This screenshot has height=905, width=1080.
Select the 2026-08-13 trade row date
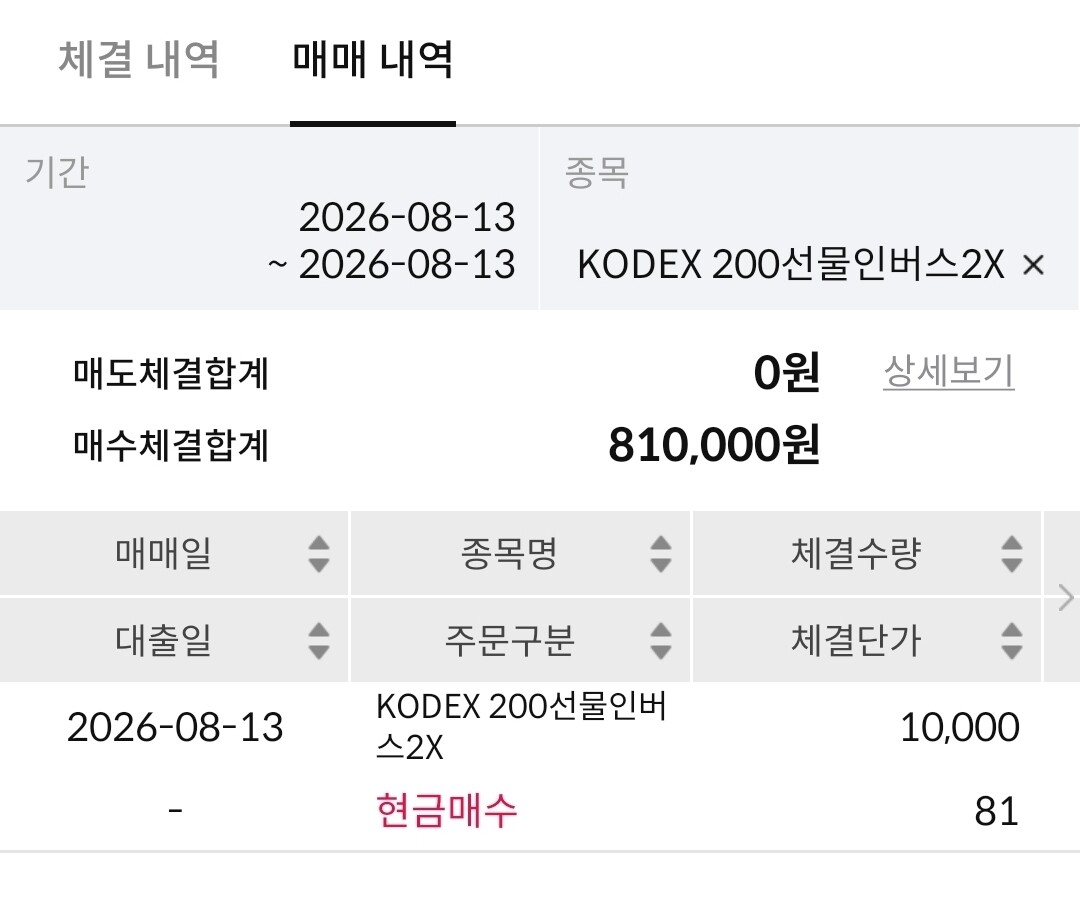pyautogui.click(x=175, y=727)
